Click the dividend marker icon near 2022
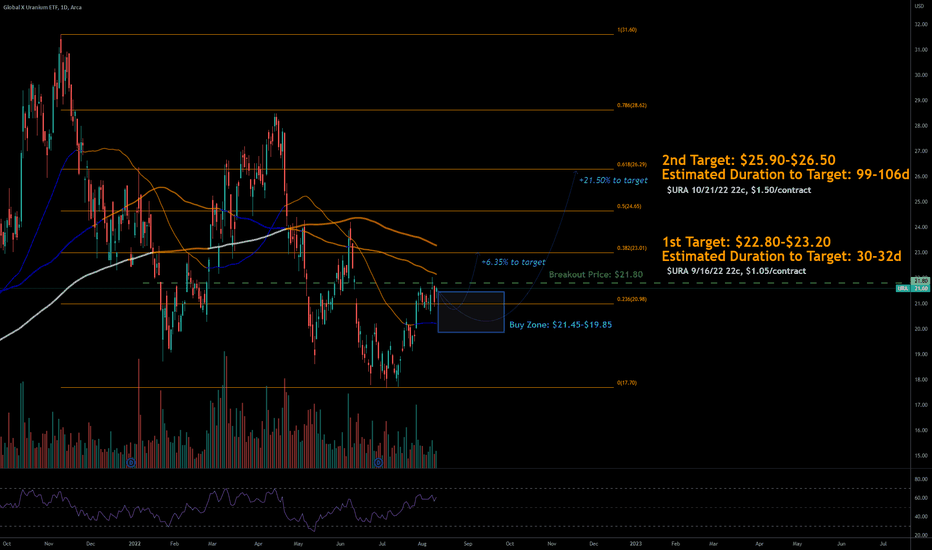Viewport: 932px width, 550px height. coord(131,462)
